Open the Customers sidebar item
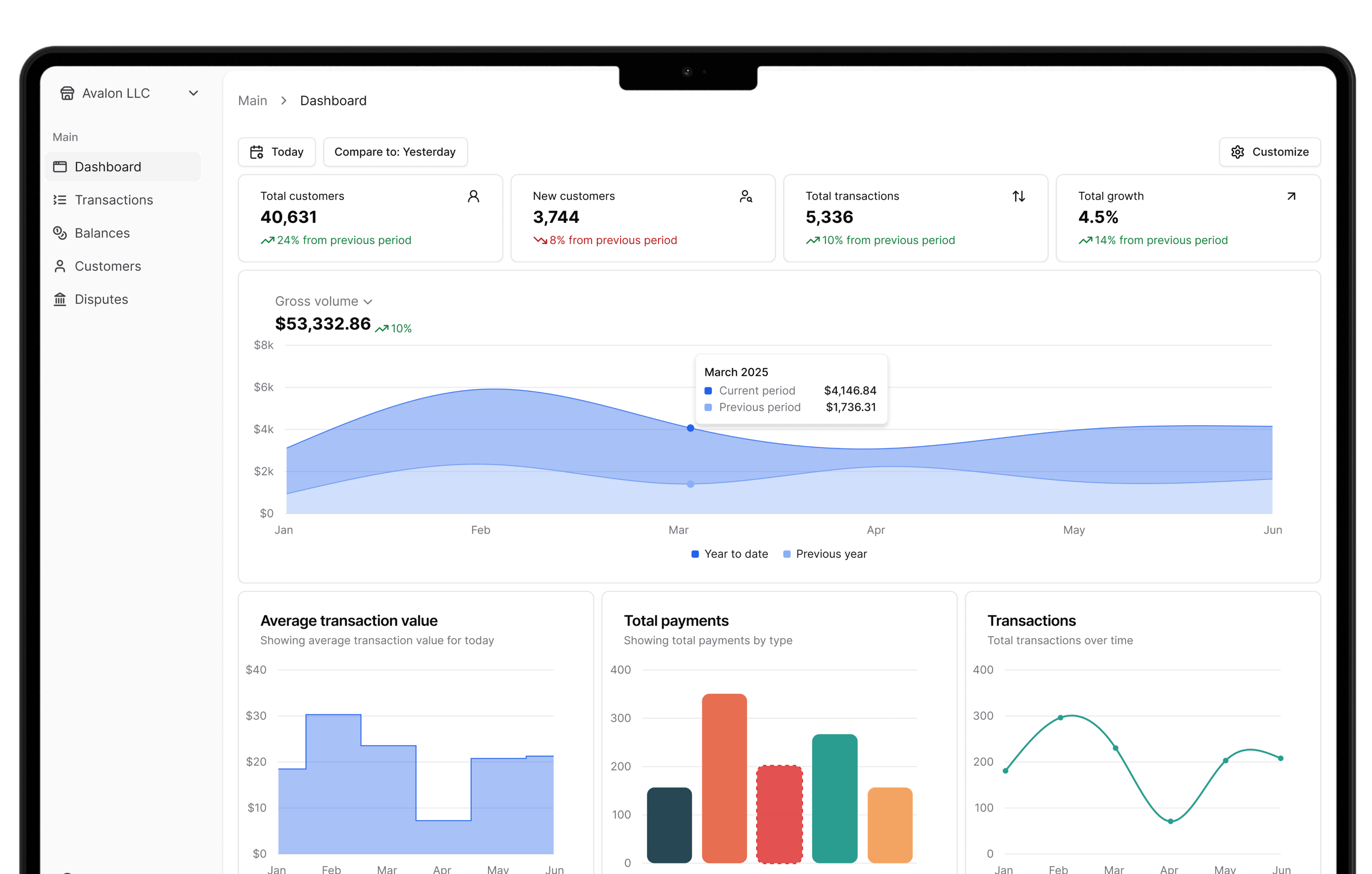Image resolution: width=1372 pixels, height=874 pixels. pos(108,266)
